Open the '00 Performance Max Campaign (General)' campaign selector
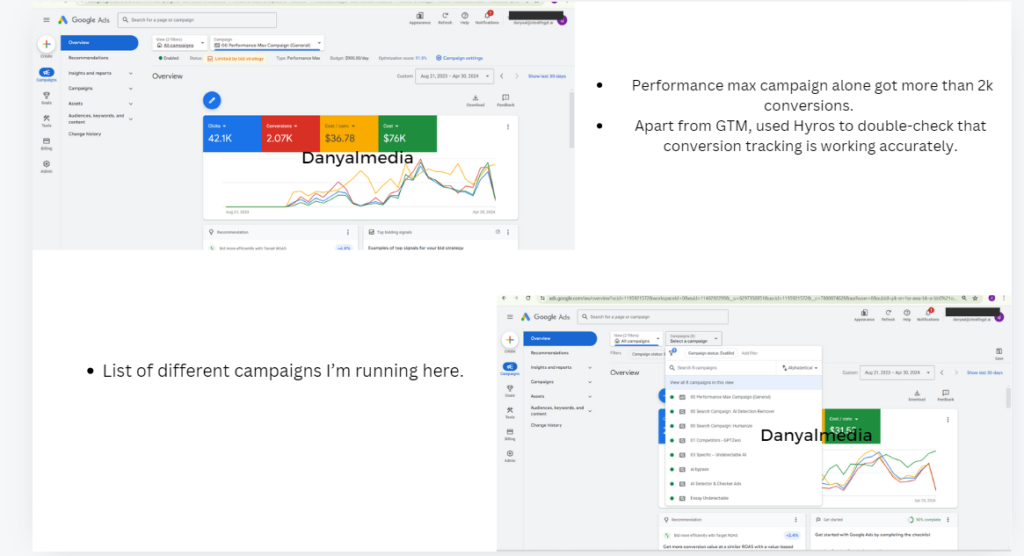Screen dimensions: 1024x556 click(267, 43)
